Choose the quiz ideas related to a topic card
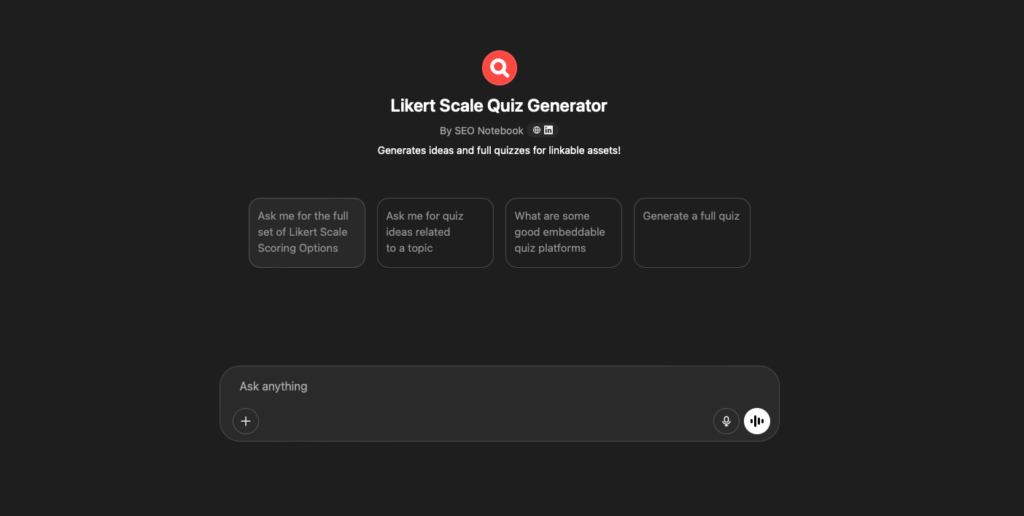 436,233
